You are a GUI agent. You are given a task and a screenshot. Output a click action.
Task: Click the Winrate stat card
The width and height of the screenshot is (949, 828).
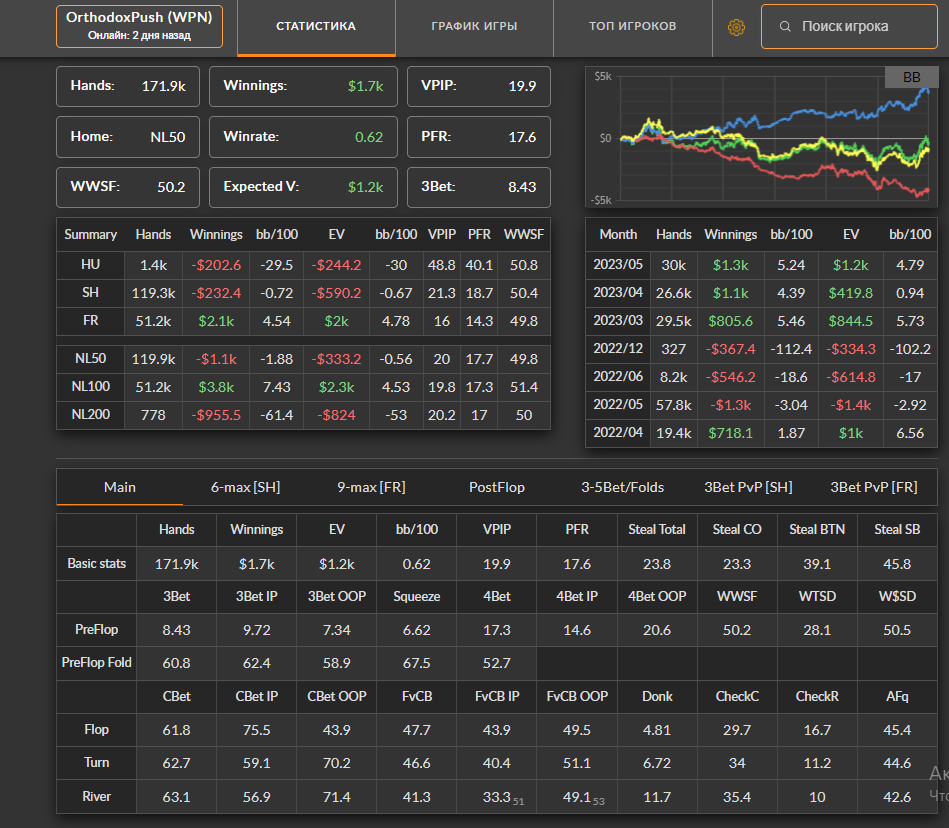(x=303, y=137)
